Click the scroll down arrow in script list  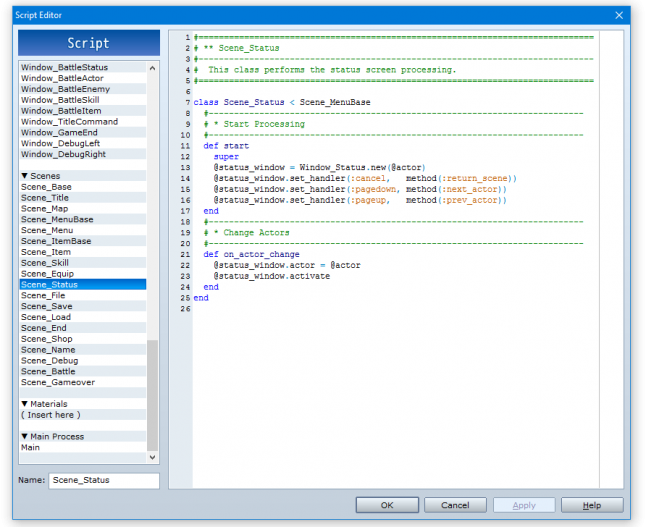pyautogui.click(x=153, y=457)
